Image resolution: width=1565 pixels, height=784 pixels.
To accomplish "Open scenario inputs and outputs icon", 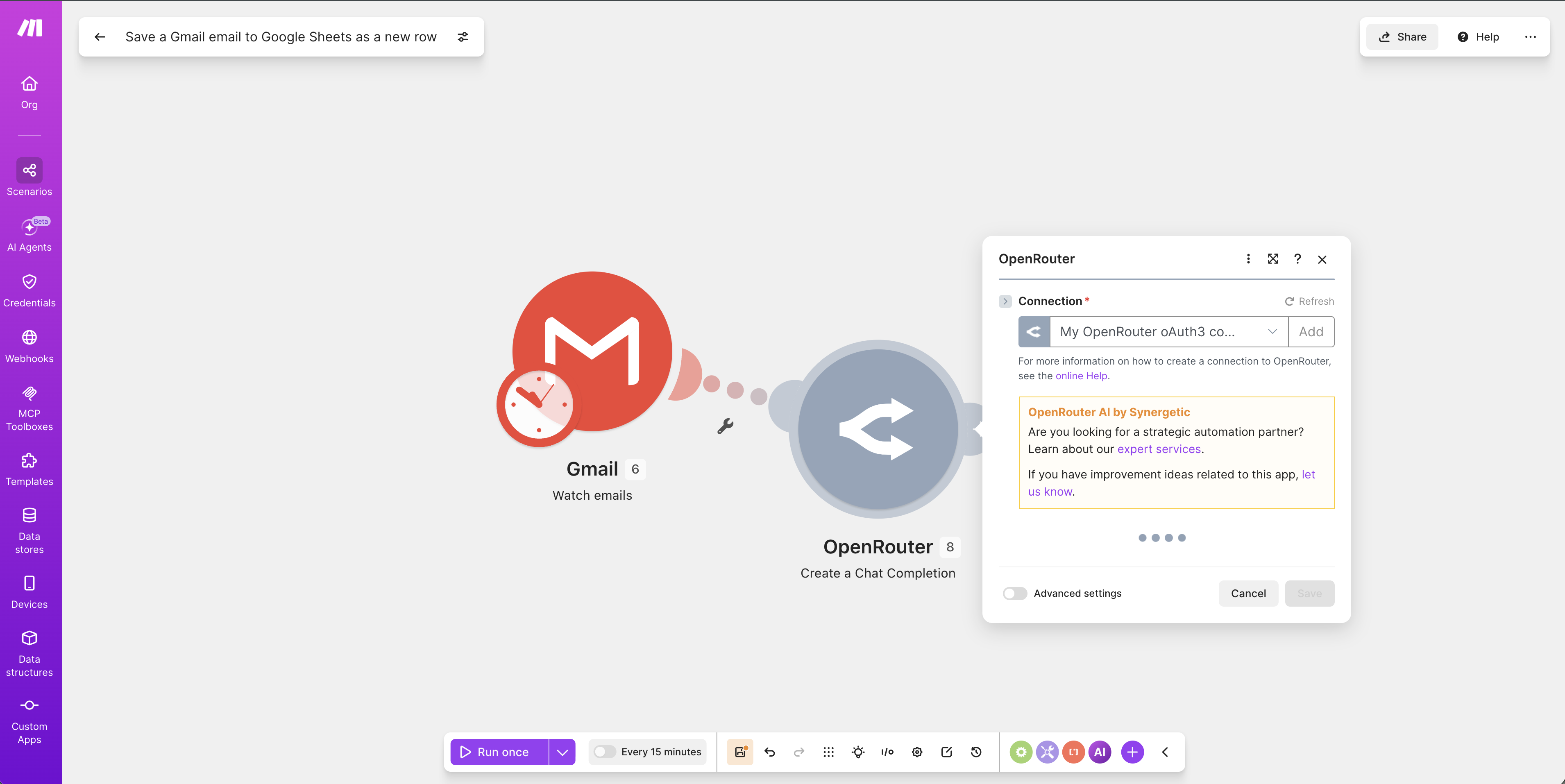I will click(x=888, y=752).
